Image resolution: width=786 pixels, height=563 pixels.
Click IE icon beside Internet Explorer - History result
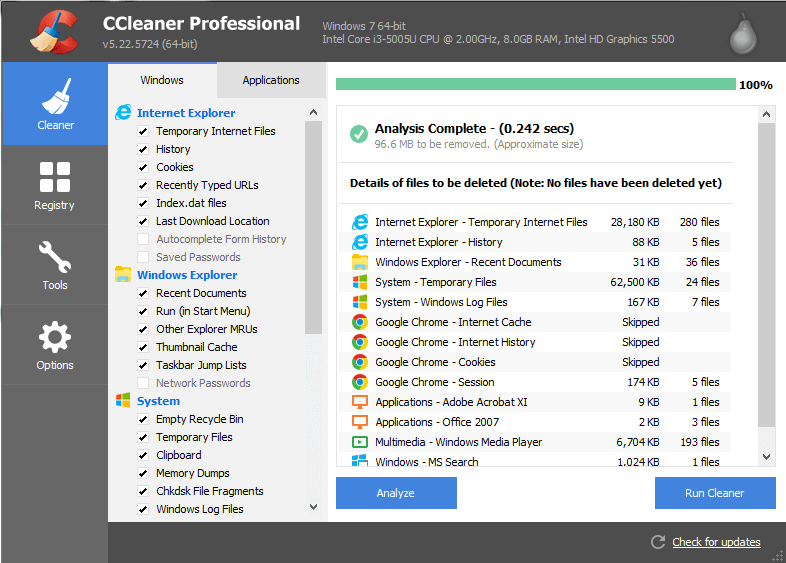click(359, 242)
